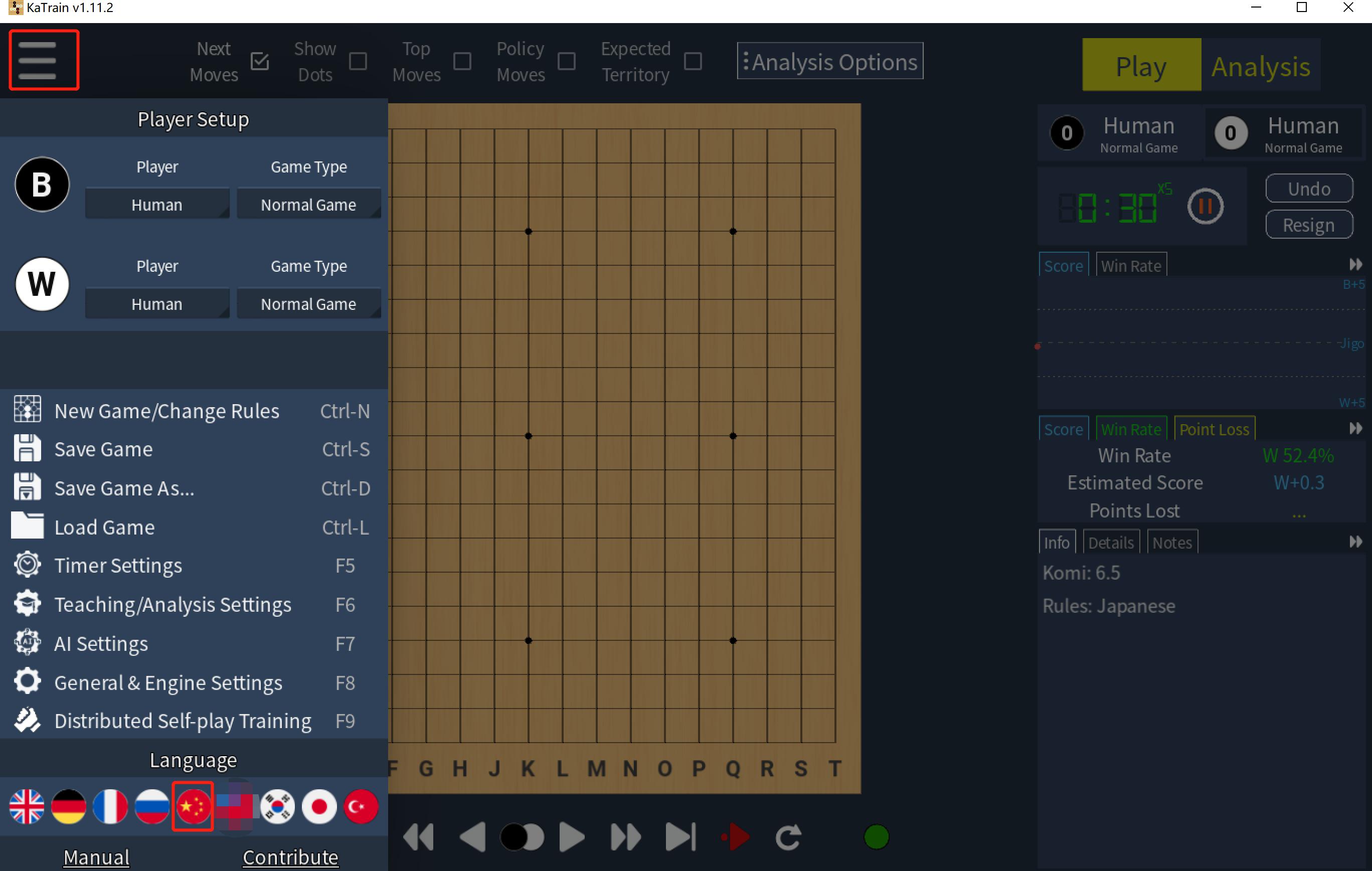Switch language to German flag

tap(68, 806)
